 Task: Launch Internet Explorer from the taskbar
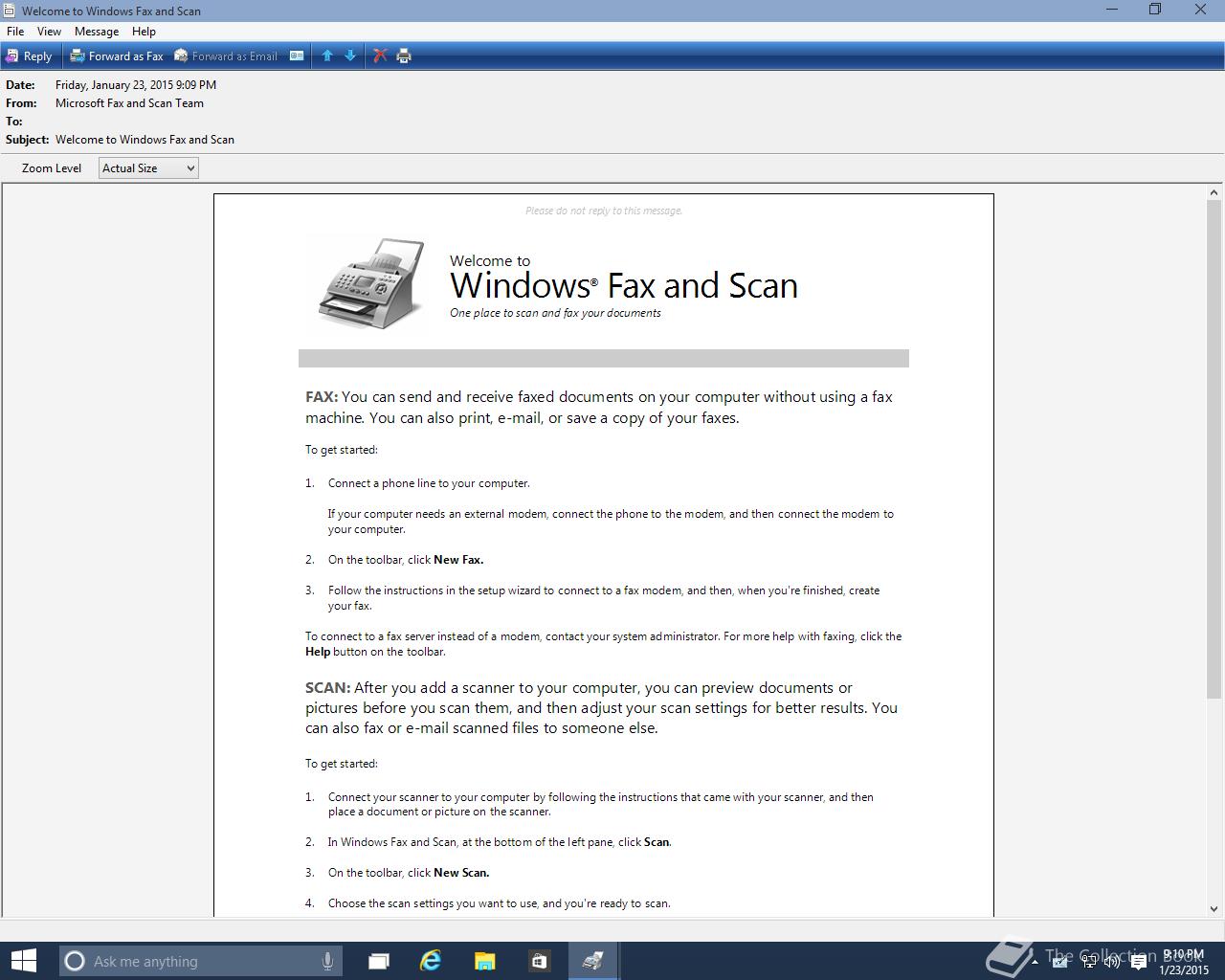[x=431, y=961]
